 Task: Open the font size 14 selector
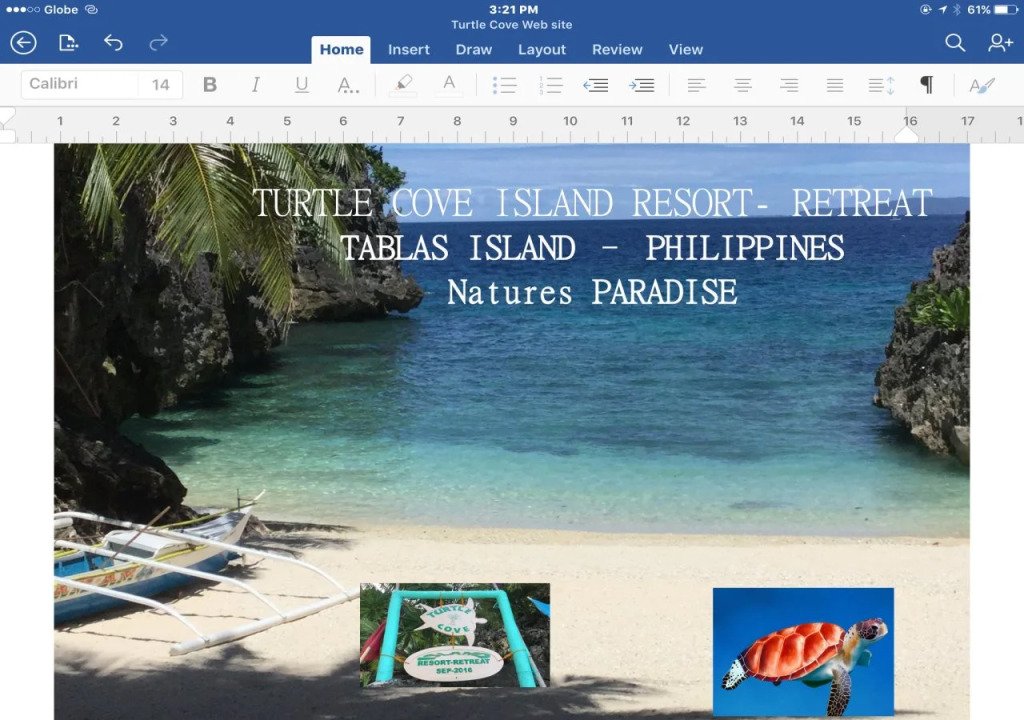click(161, 85)
